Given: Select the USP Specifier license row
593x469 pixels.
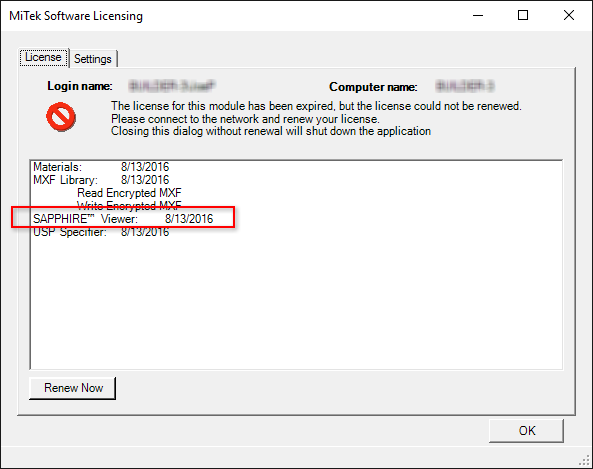Looking at the screenshot, I should tap(101, 232).
